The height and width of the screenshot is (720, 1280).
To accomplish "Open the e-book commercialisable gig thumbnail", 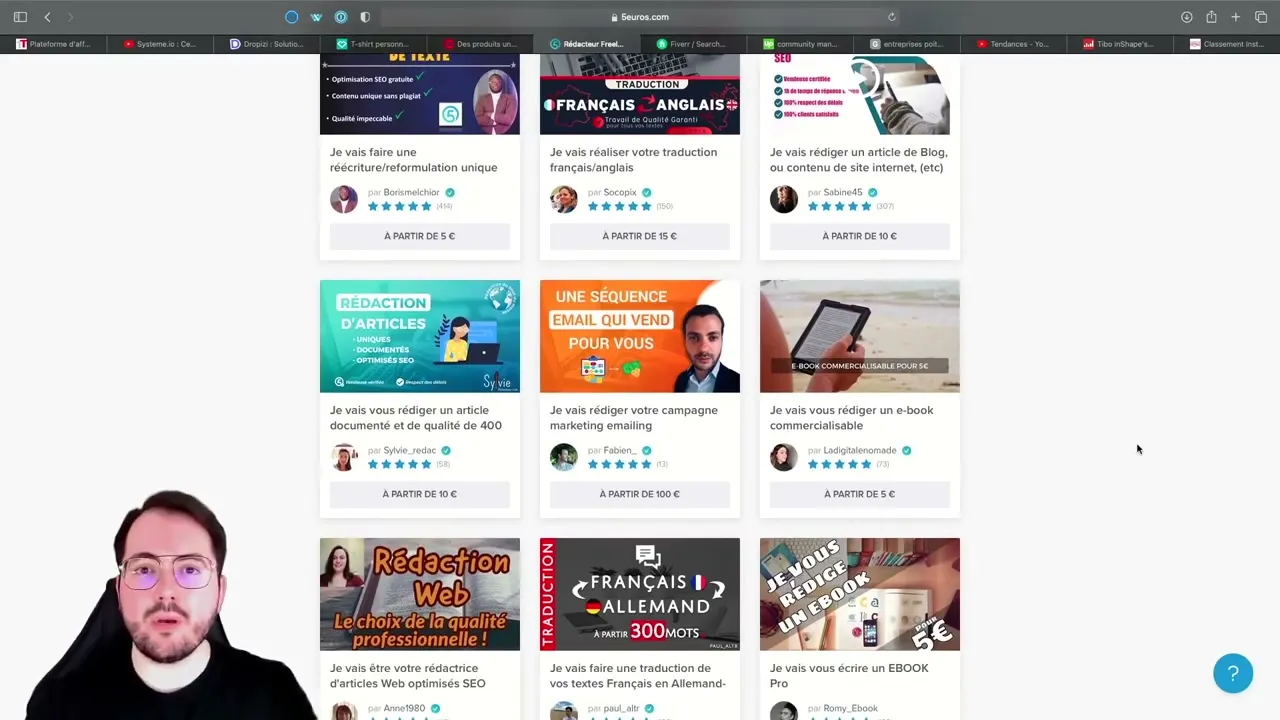I will (x=859, y=336).
